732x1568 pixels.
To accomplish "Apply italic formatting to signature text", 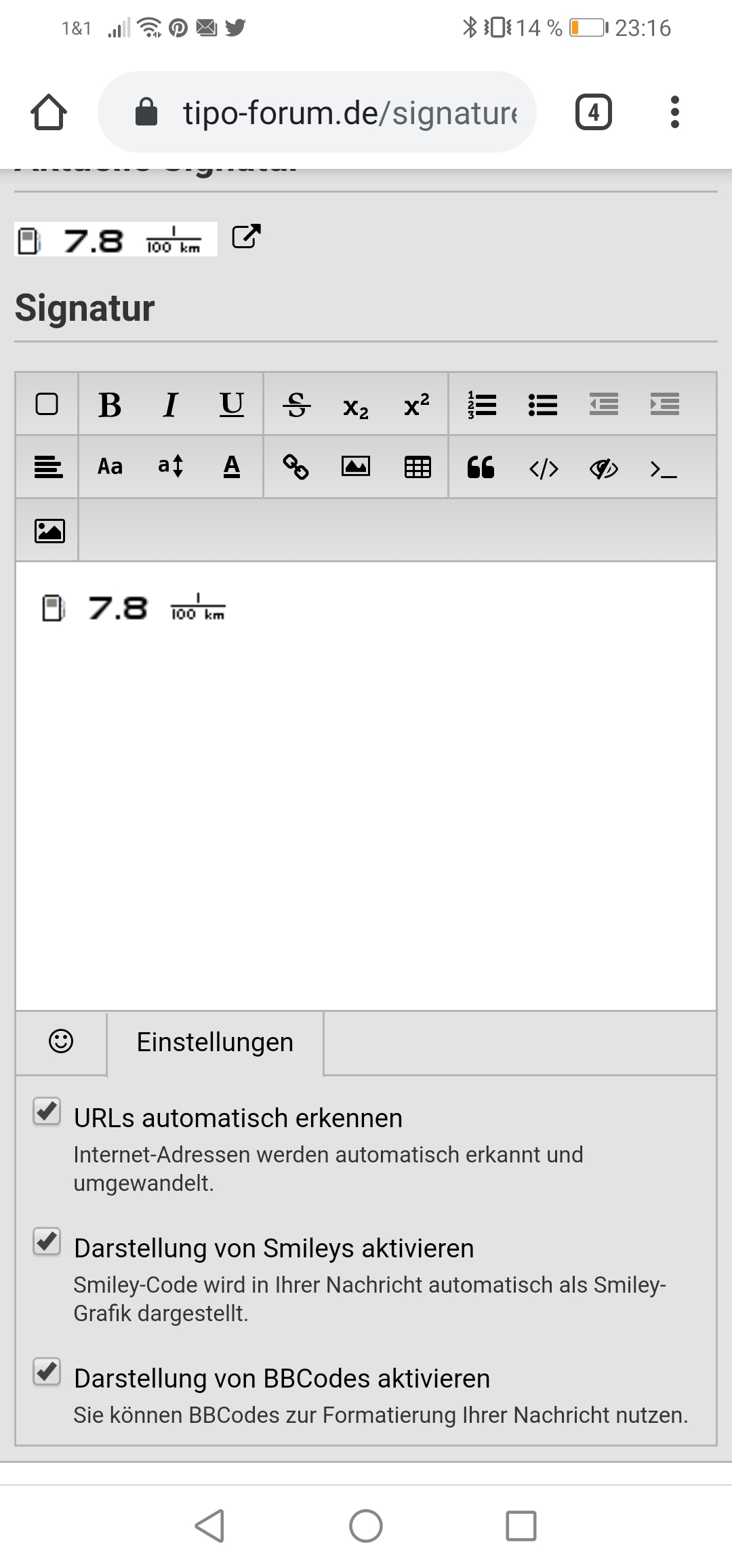I will [x=170, y=405].
